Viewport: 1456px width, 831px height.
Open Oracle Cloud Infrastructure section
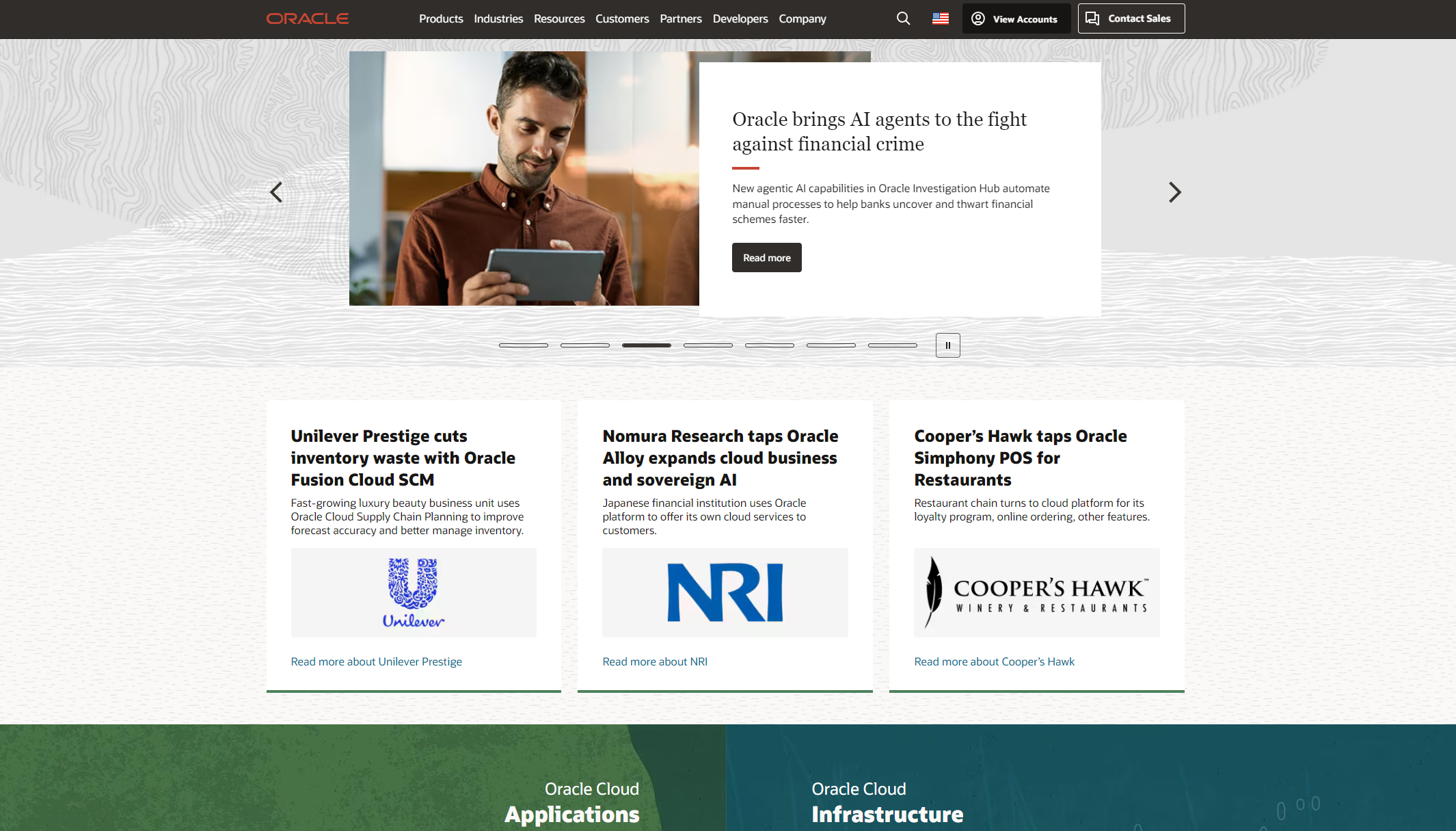pyautogui.click(x=887, y=802)
